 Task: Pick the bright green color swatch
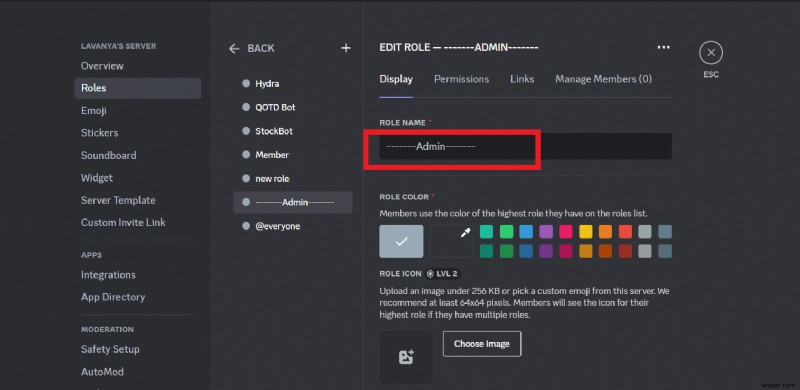(506, 232)
